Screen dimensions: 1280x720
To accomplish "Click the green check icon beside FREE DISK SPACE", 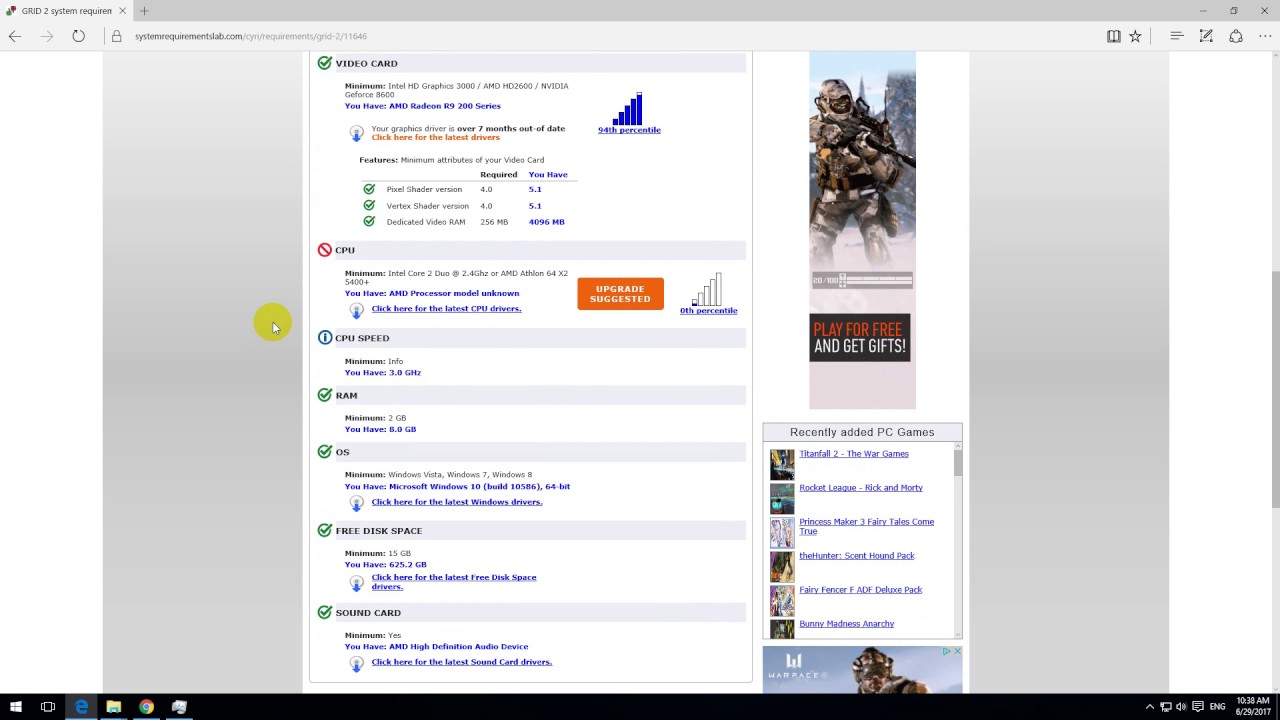I will pyautogui.click(x=325, y=531).
